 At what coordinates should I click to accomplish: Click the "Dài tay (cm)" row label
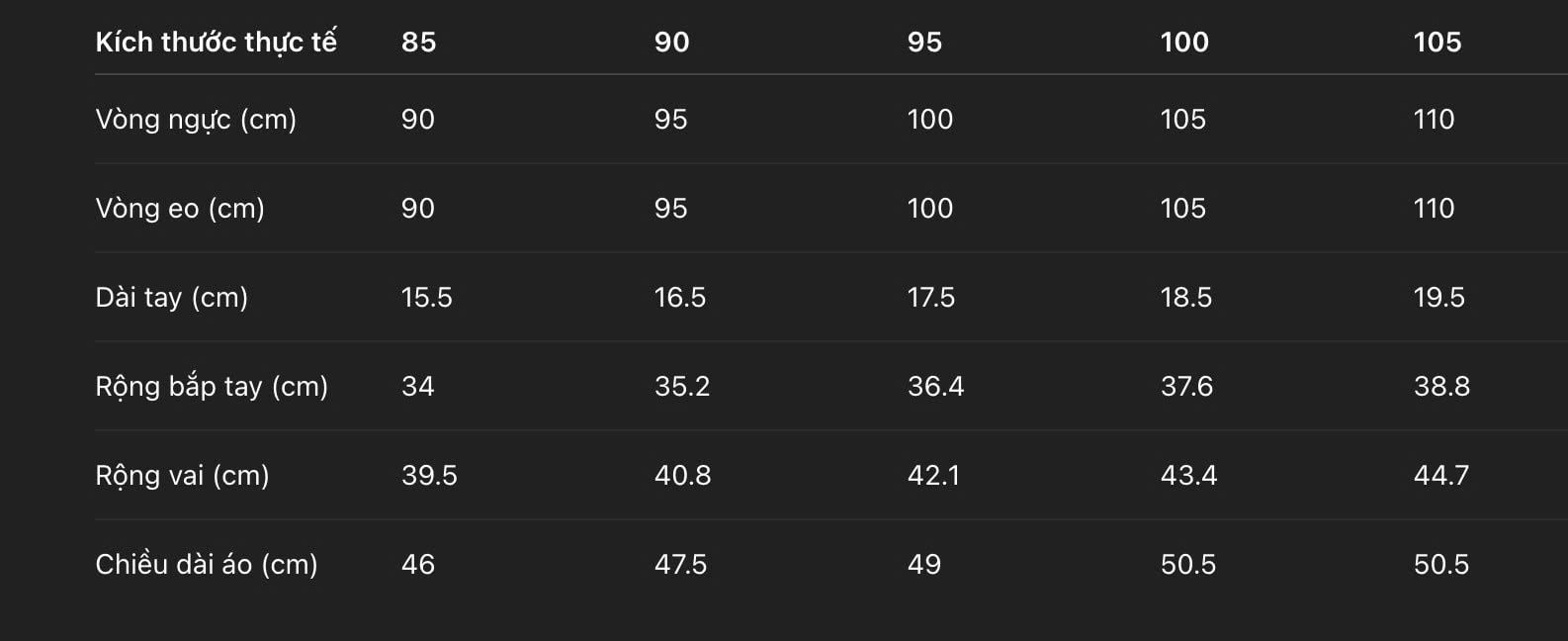point(171,297)
